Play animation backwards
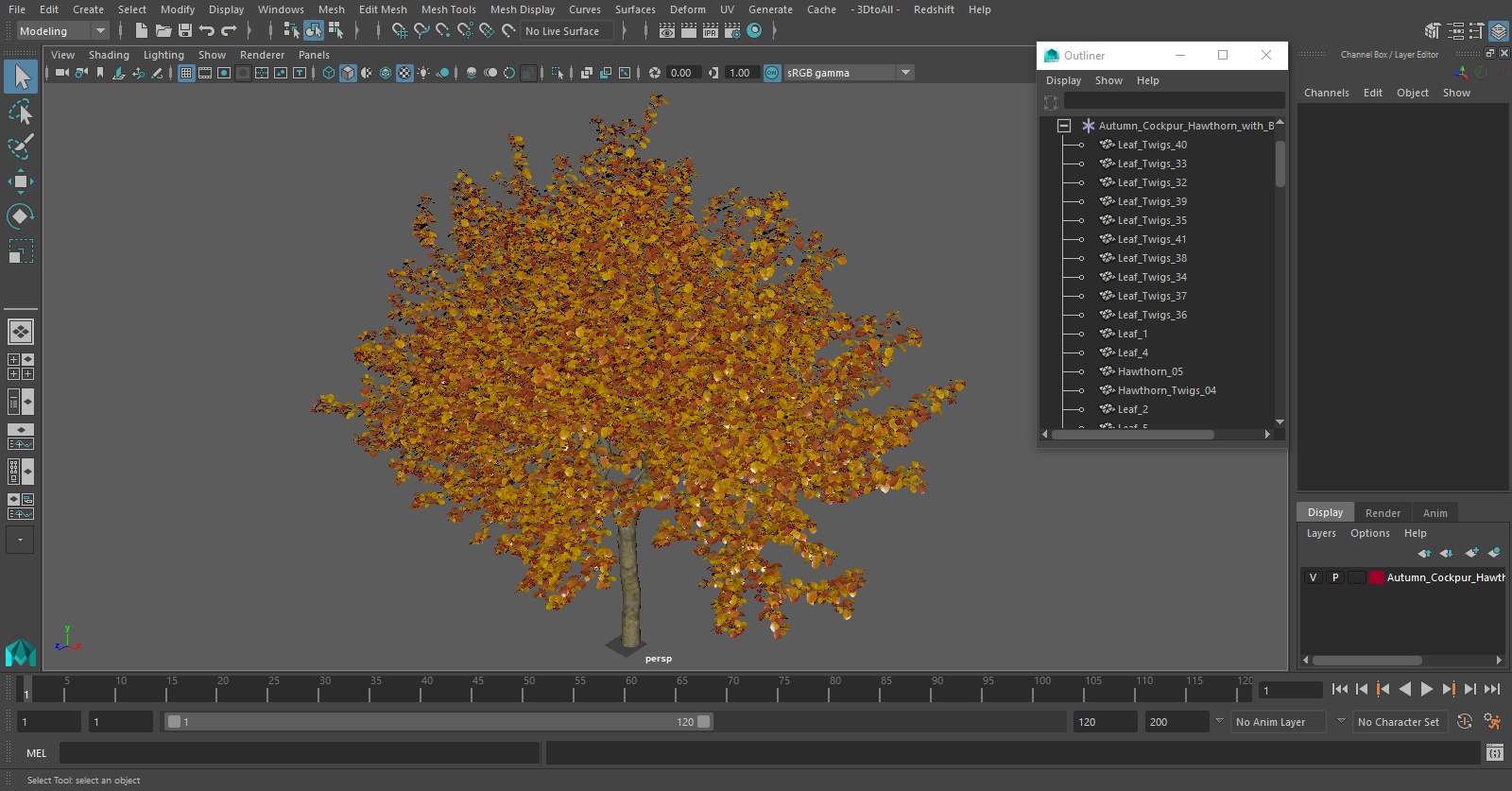 [1405, 689]
